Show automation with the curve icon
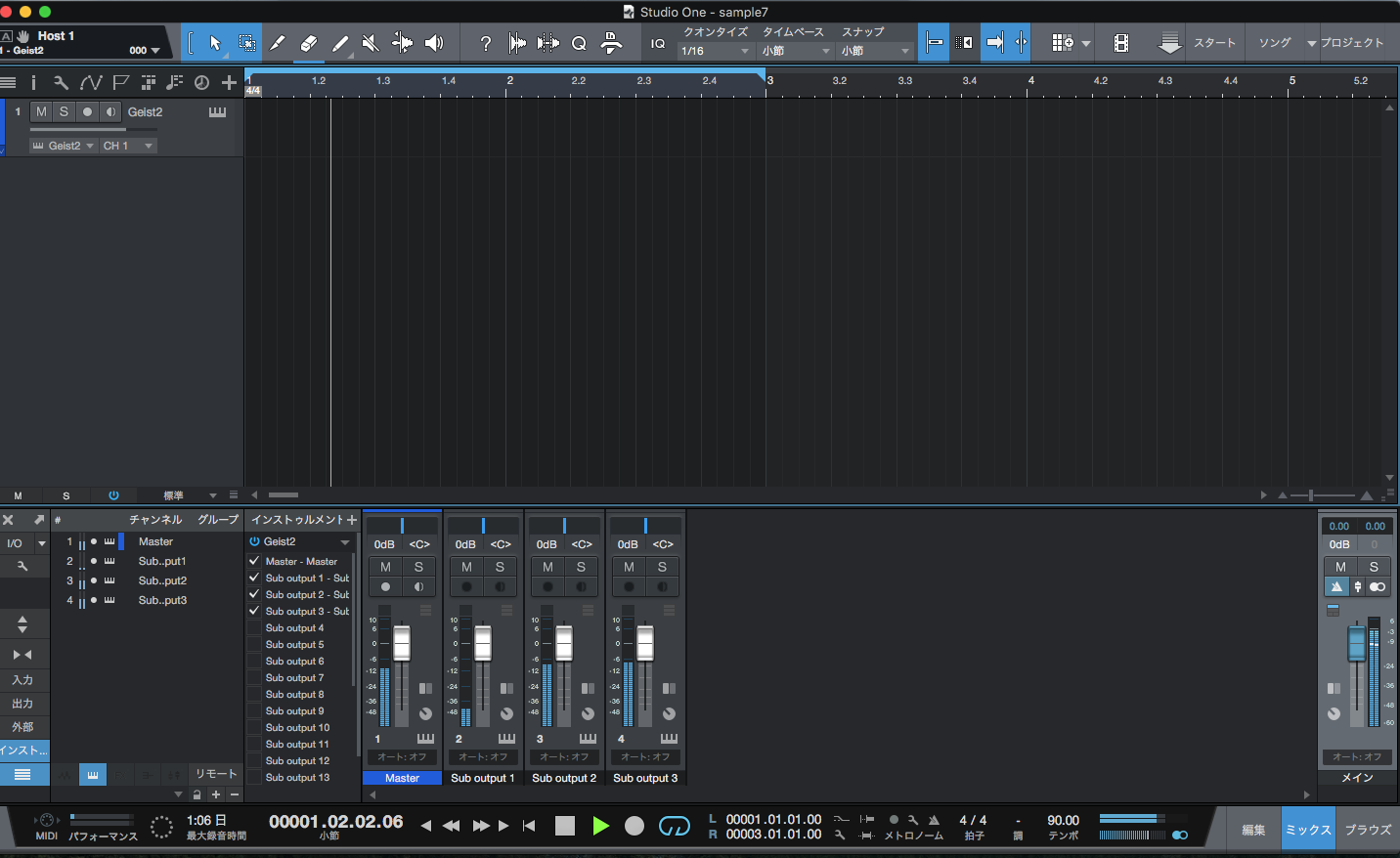 tap(91, 82)
